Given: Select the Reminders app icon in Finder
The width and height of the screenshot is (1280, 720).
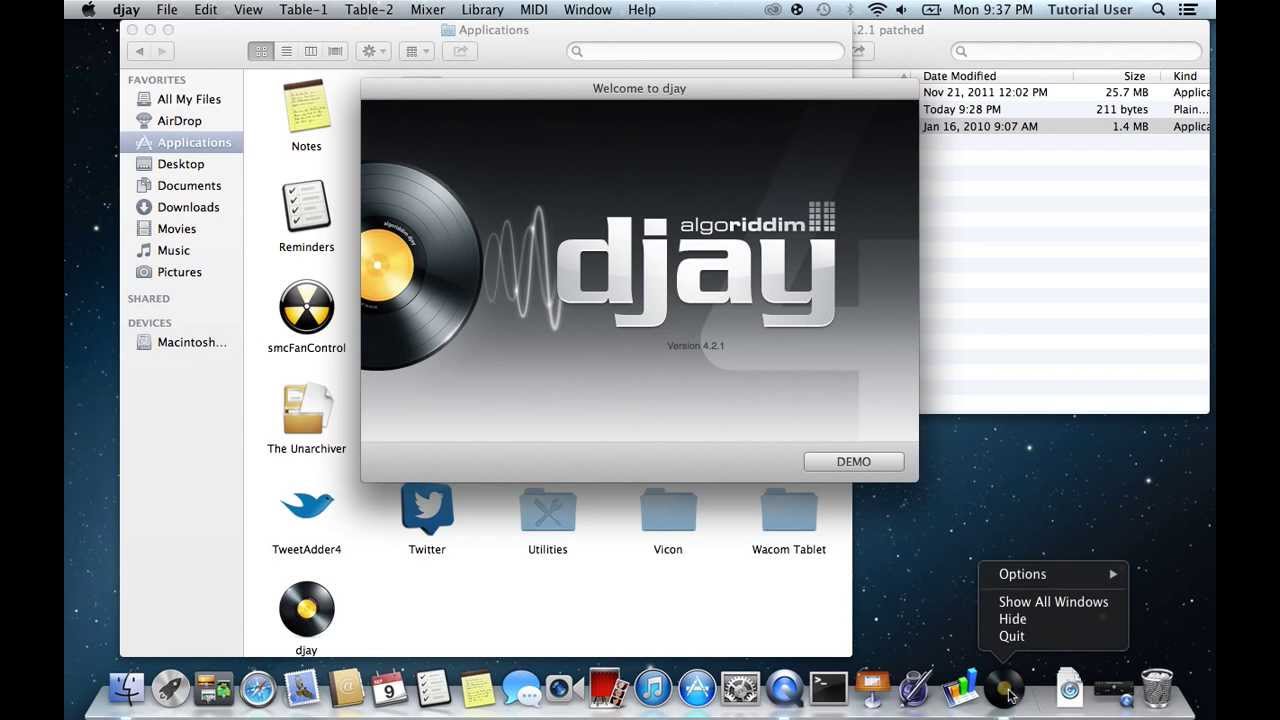Looking at the screenshot, I should click(x=306, y=207).
